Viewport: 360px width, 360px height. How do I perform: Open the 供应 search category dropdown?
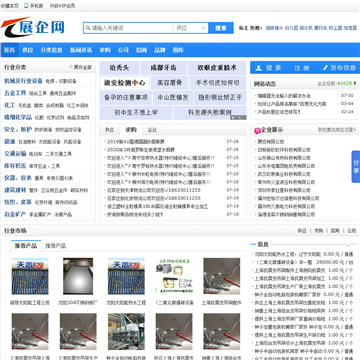(x=191, y=28)
